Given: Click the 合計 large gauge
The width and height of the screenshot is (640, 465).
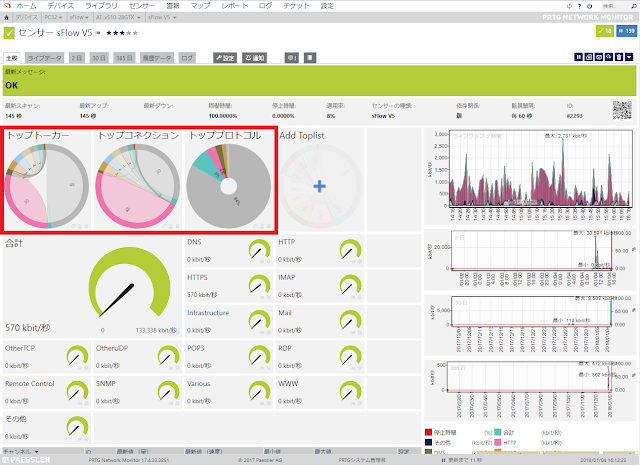Looking at the screenshot, I should tap(129, 282).
